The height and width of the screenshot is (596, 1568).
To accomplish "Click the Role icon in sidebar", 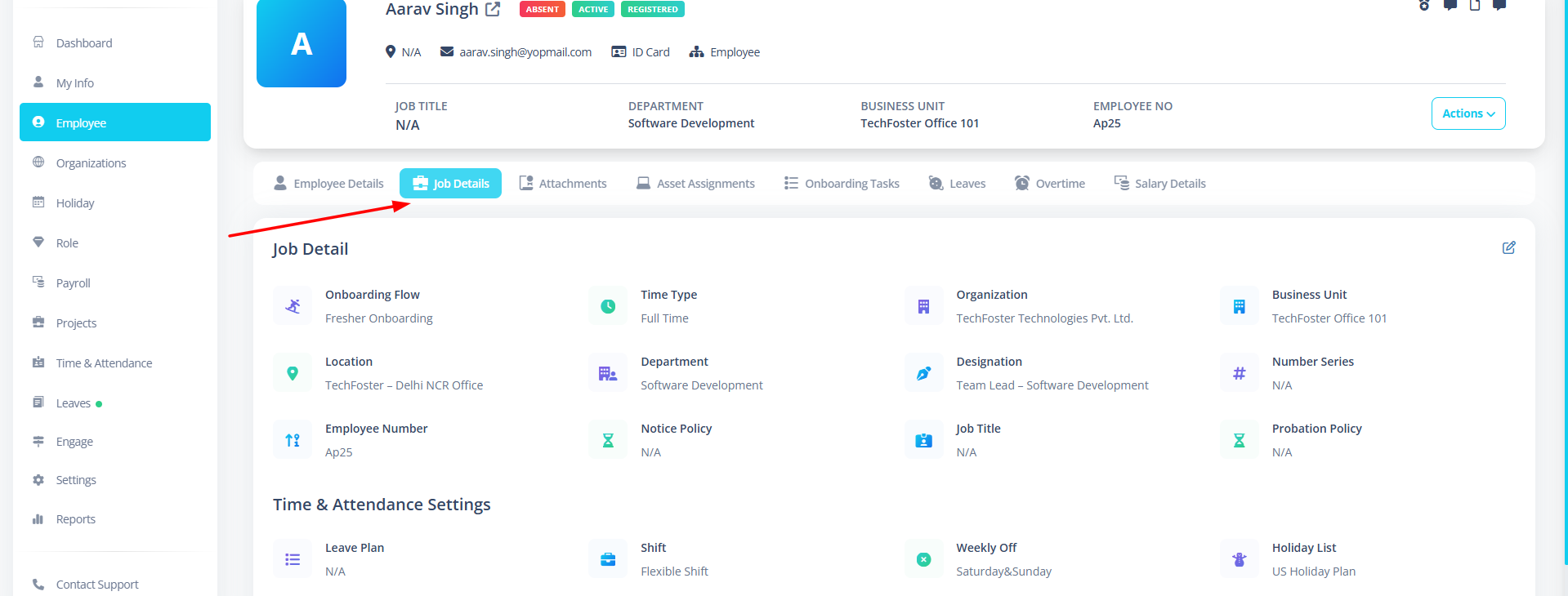I will [38, 242].
